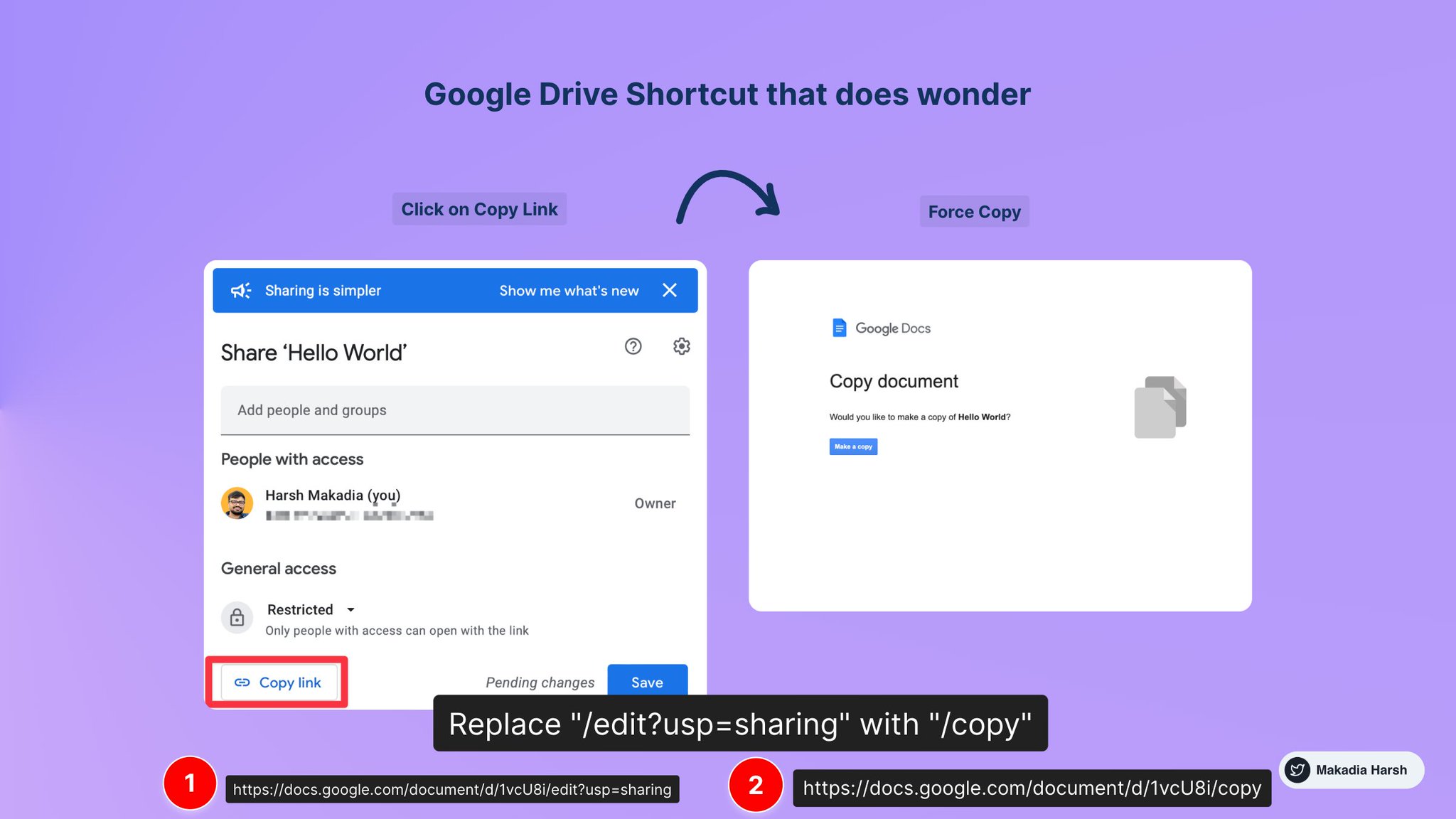Click 'Only people with access can open' text

(397, 631)
